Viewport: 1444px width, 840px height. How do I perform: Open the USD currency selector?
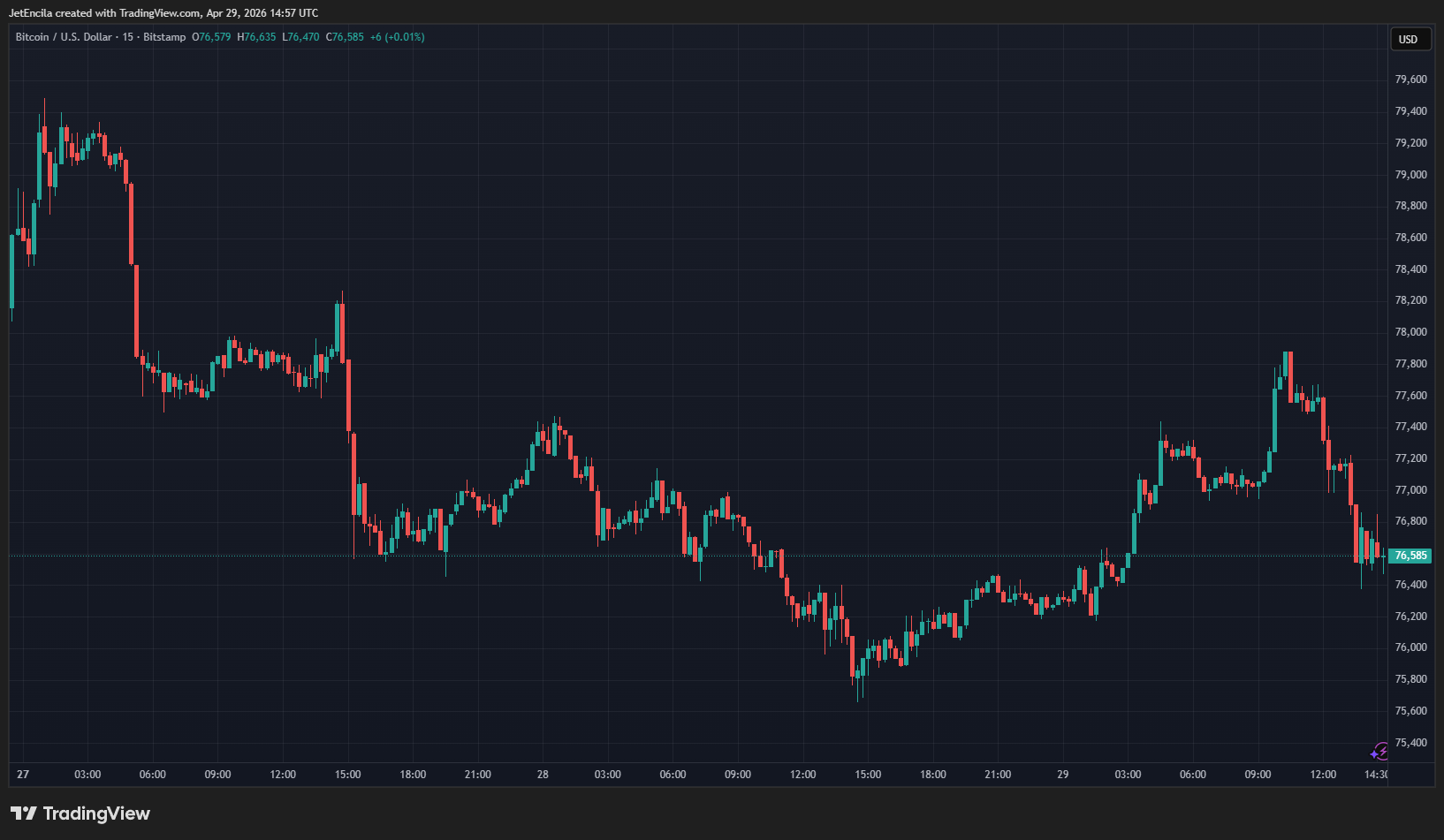tap(1408, 39)
